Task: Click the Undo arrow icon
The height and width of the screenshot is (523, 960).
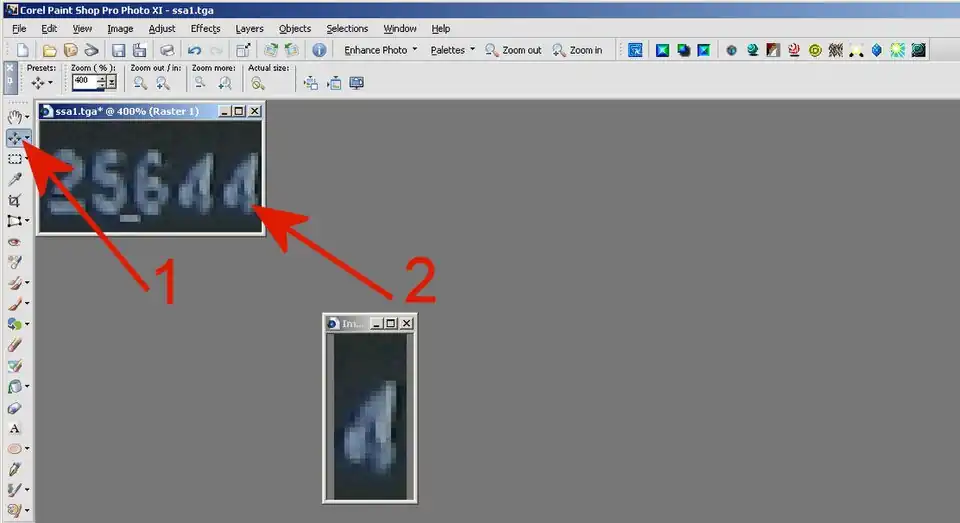Action: [194, 50]
